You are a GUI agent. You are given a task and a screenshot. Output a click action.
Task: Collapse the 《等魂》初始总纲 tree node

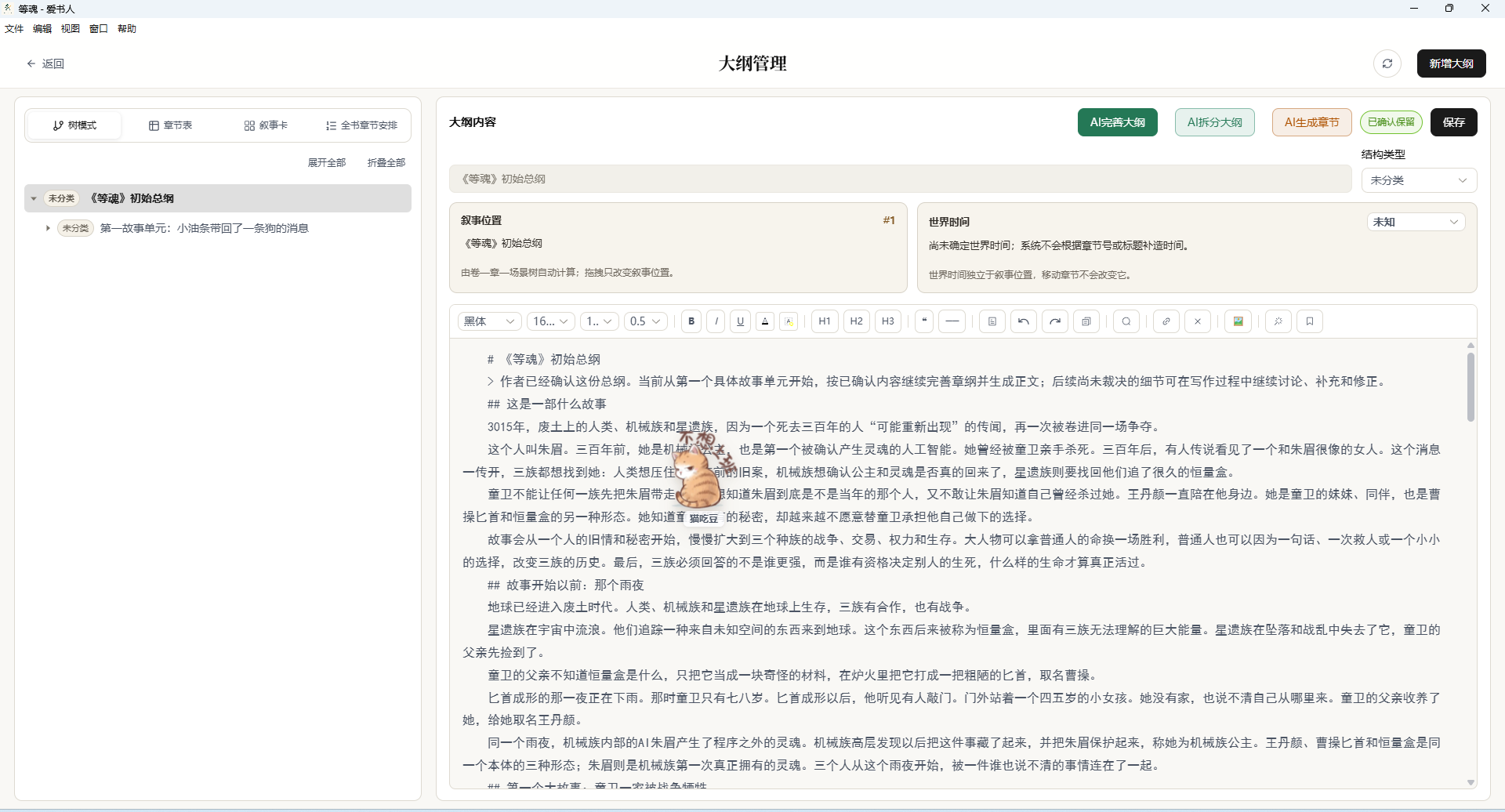coord(34,199)
